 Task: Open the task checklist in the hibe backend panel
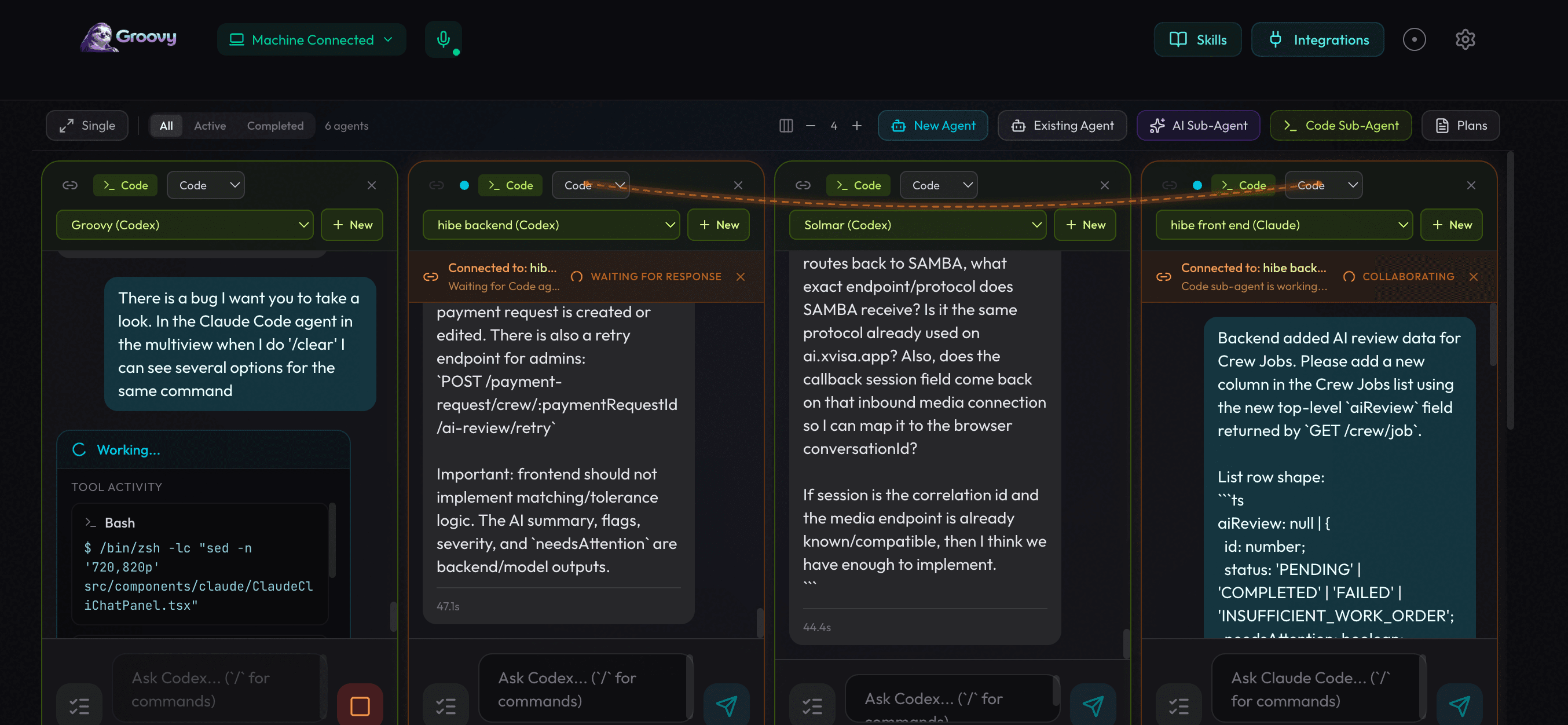(x=446, y=705)
